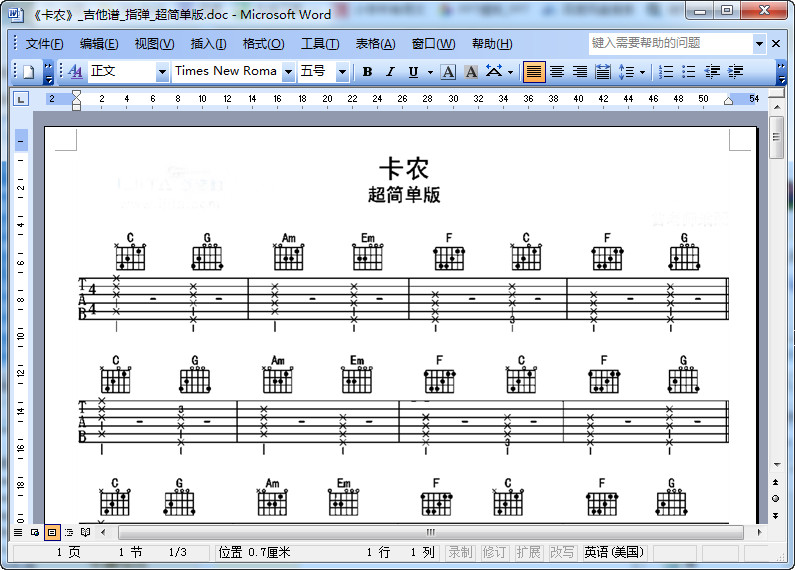Click the help question input box
The width and height of the screenshot is (795, 570).
click(671, 43)
